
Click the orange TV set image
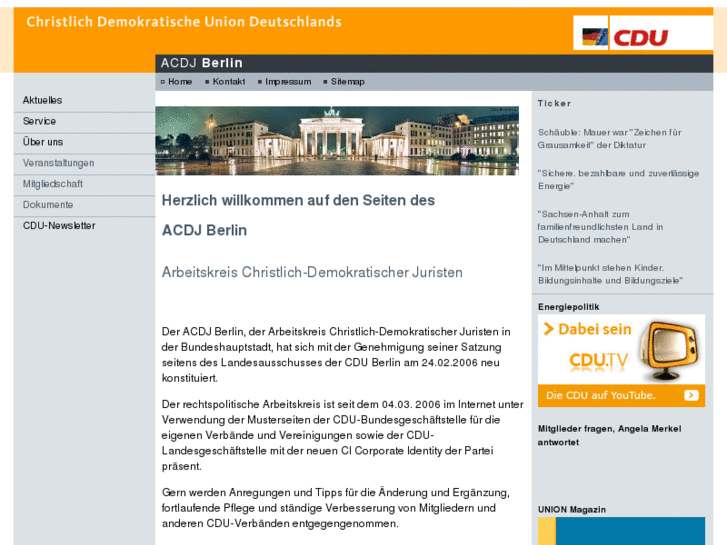click(670, 351)
